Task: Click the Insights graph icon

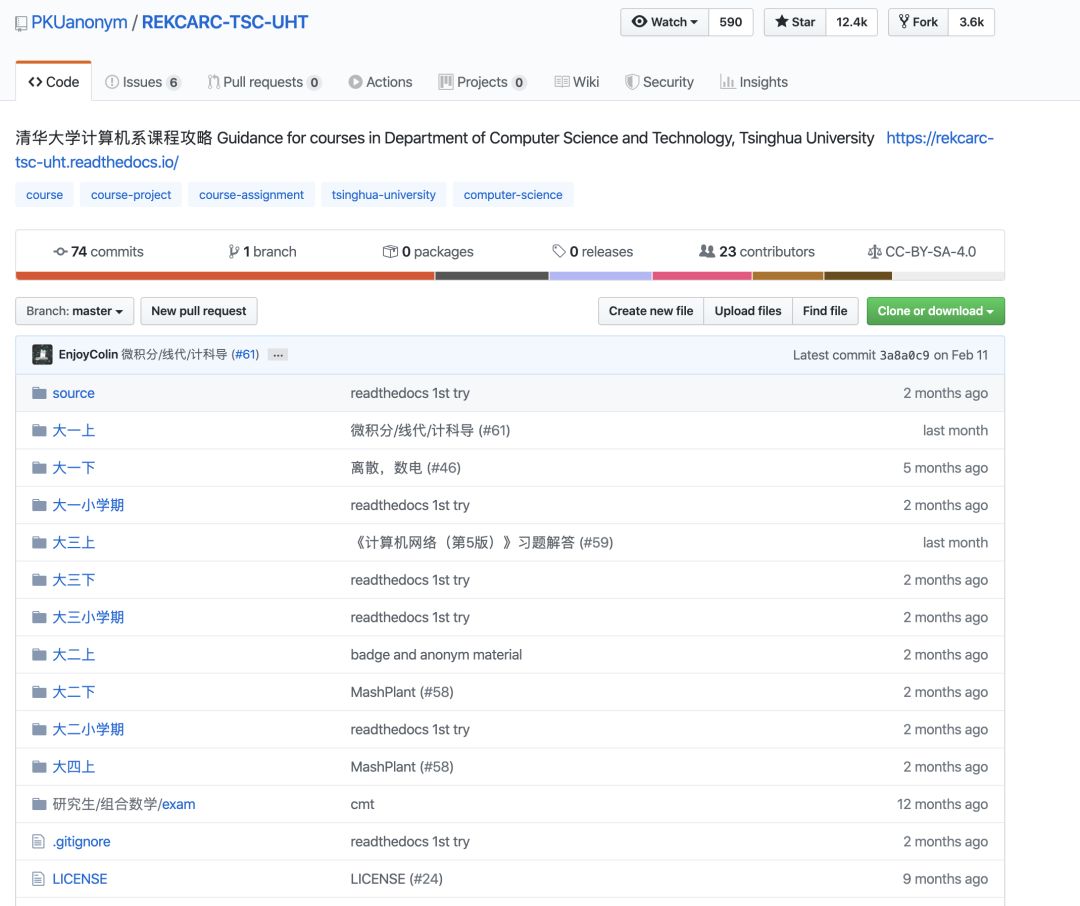Action: [727, 82]
